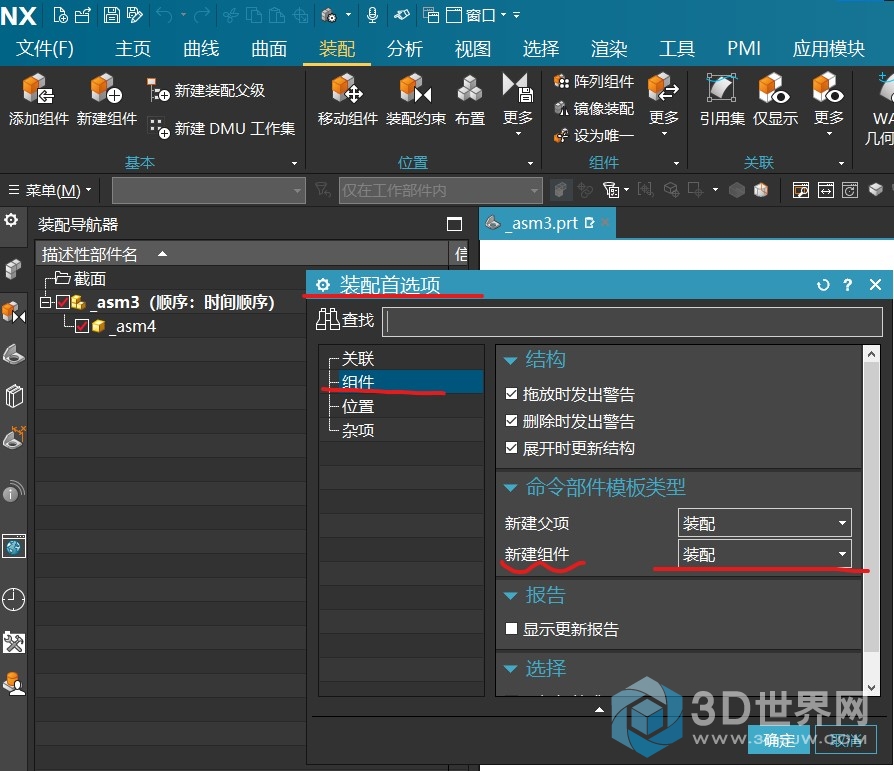894x771 pixels.
Task: Click the Save icon in quick access toolbar
Action: (111, 15)
